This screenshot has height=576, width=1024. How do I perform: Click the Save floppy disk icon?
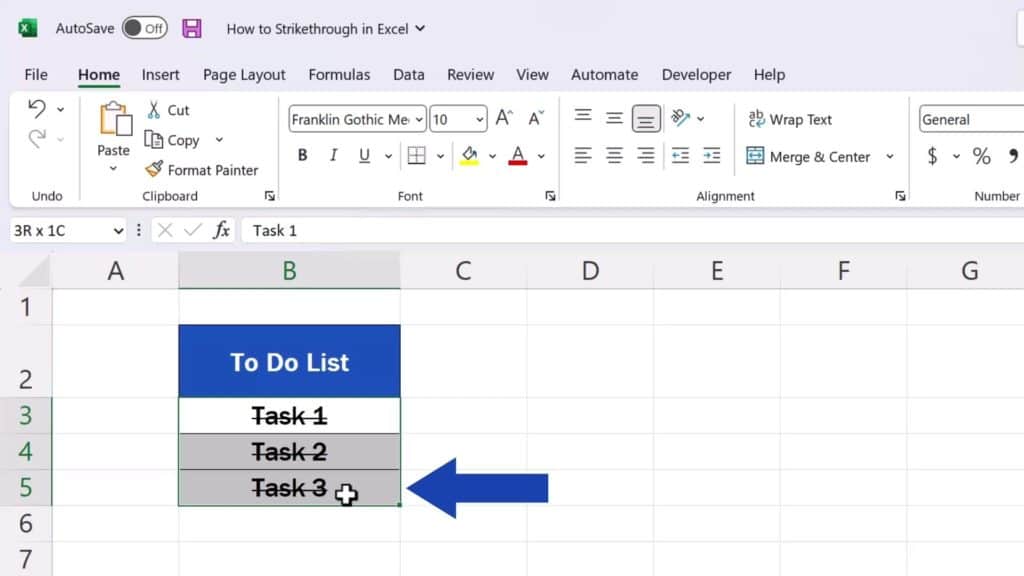pyautogui.click(x=192, y=28)
